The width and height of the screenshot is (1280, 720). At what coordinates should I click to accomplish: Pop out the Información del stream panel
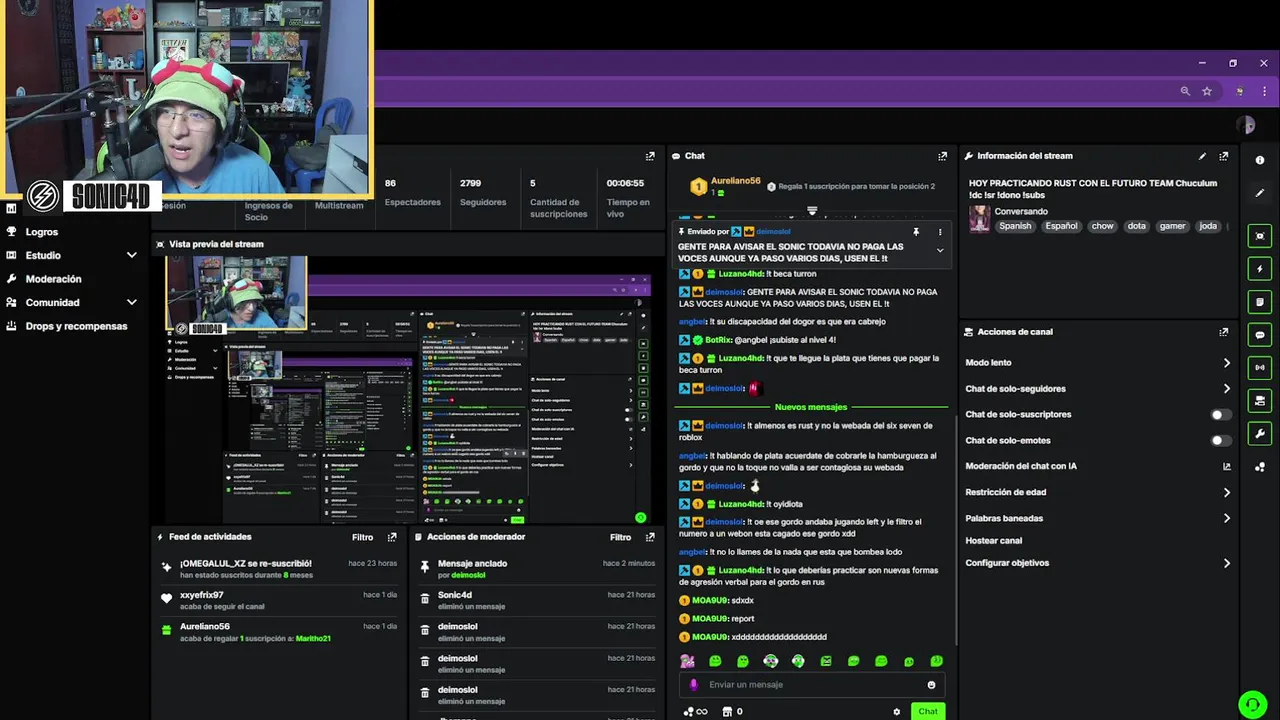(1223, 156)
